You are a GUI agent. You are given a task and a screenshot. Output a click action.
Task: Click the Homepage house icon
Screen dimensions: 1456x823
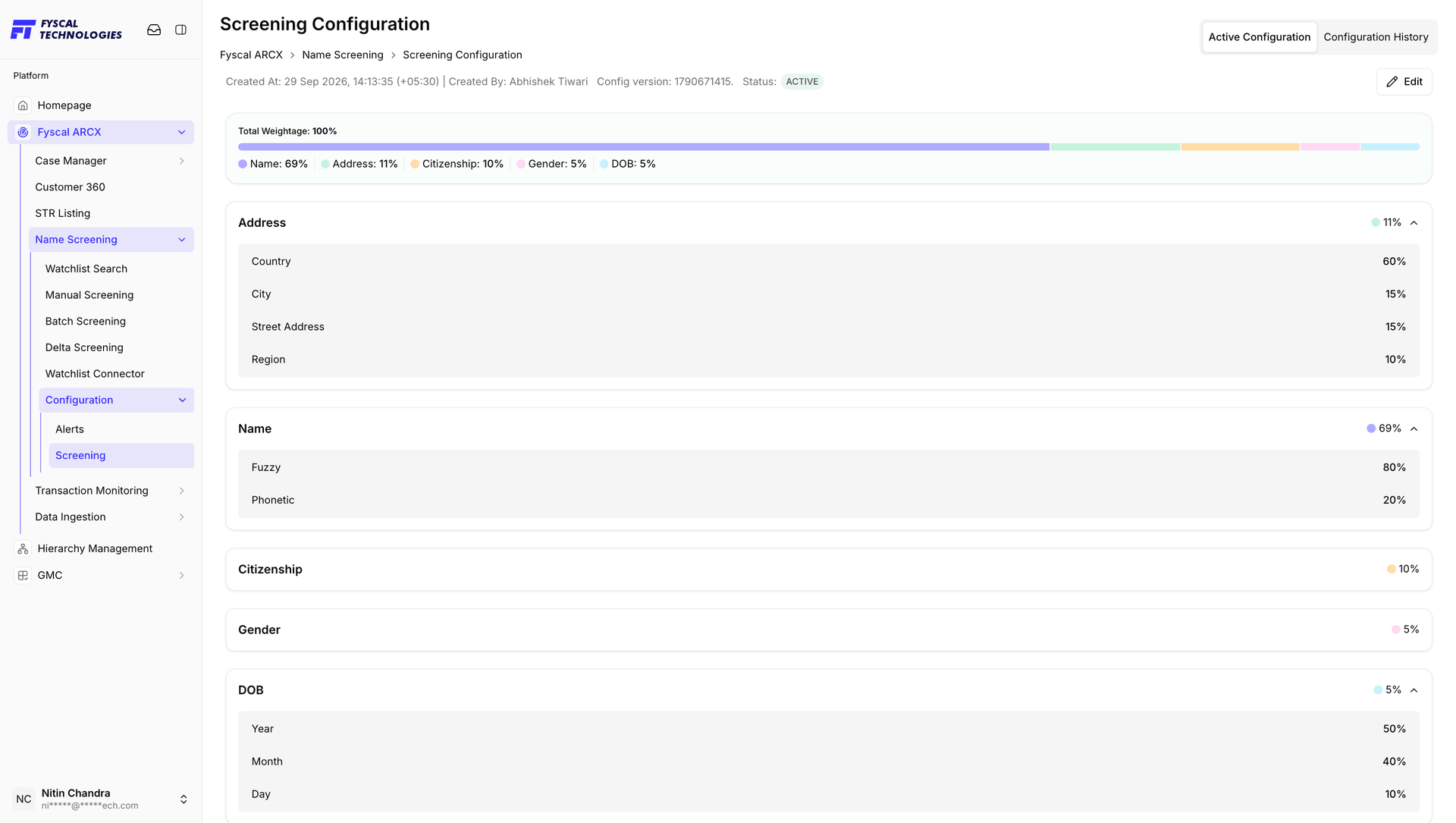point(23,105)
